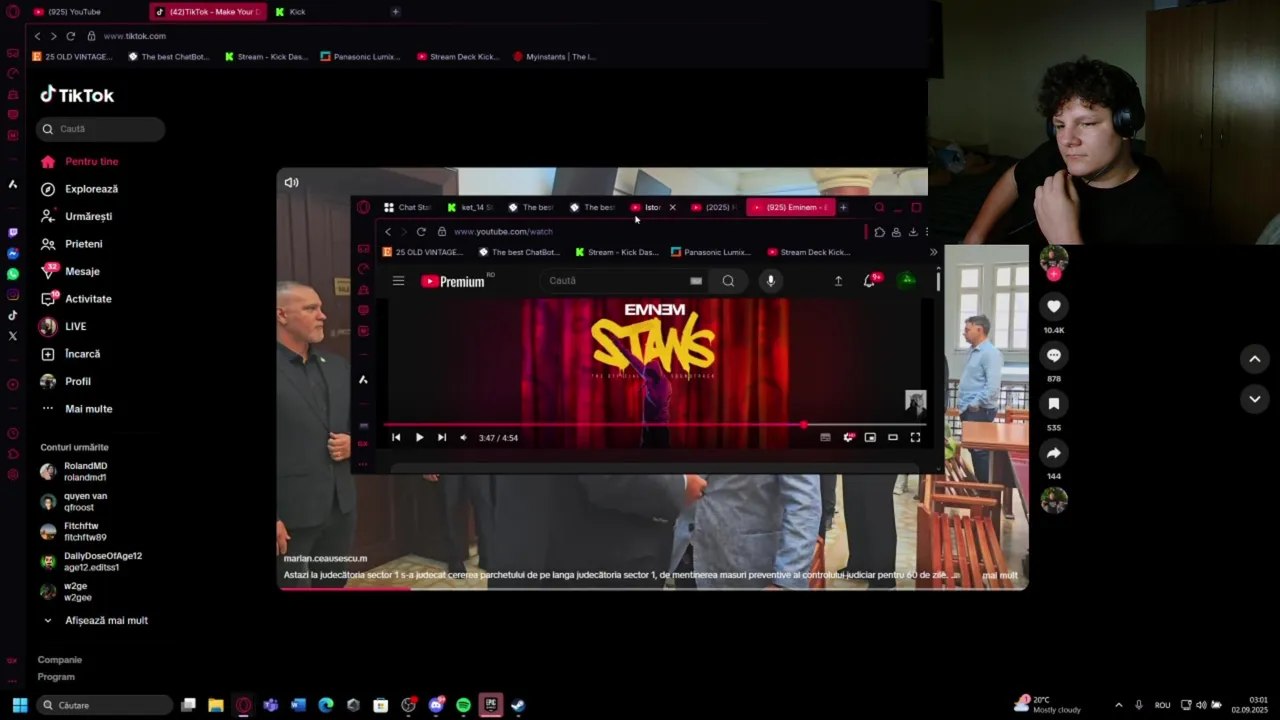Open Discord from taskbar
Screen dimensions: 1280x720
coord(435,705)
